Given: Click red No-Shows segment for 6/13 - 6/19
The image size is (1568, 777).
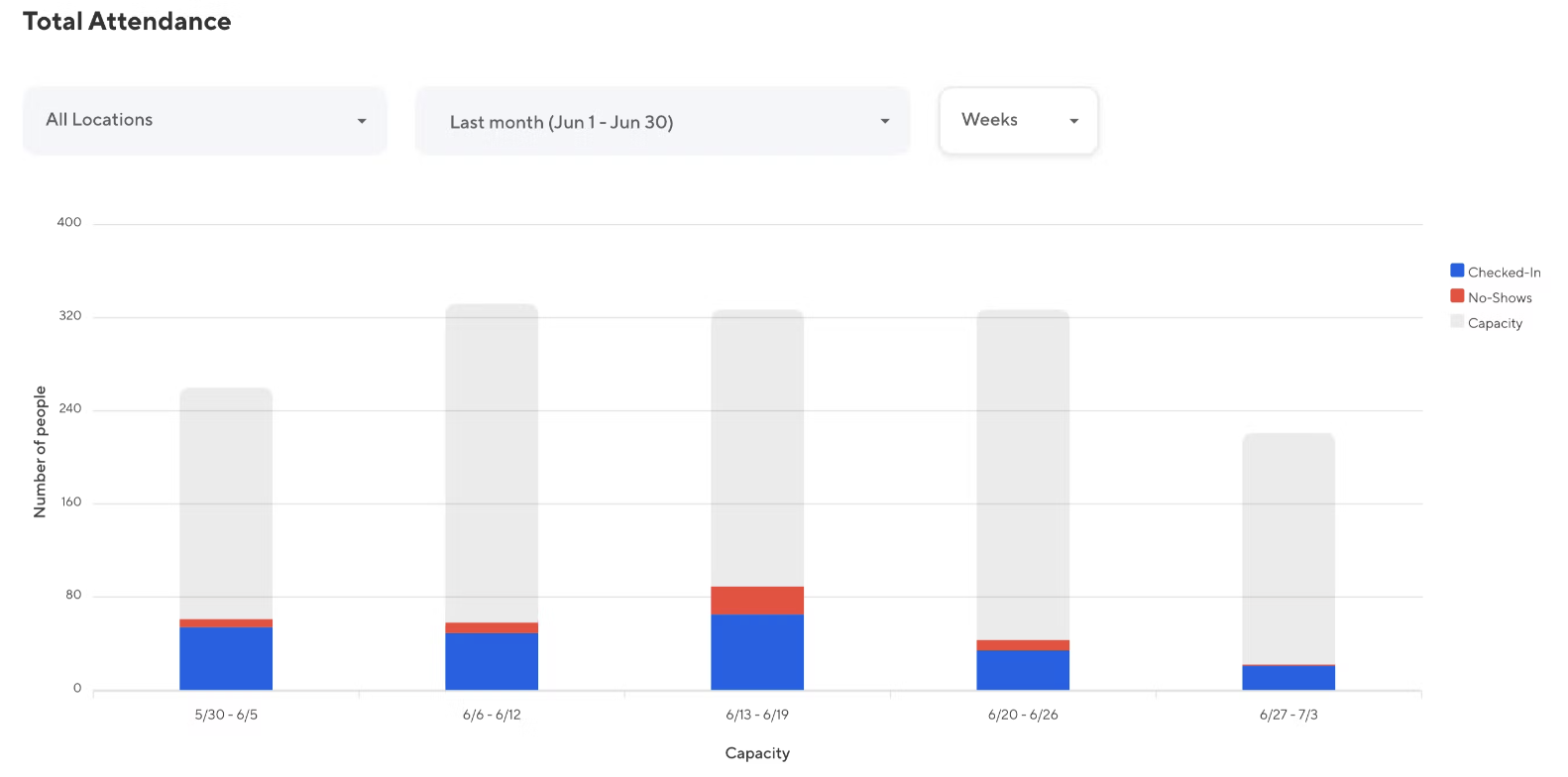Looking at the screenshot, I should coord(757,601).
